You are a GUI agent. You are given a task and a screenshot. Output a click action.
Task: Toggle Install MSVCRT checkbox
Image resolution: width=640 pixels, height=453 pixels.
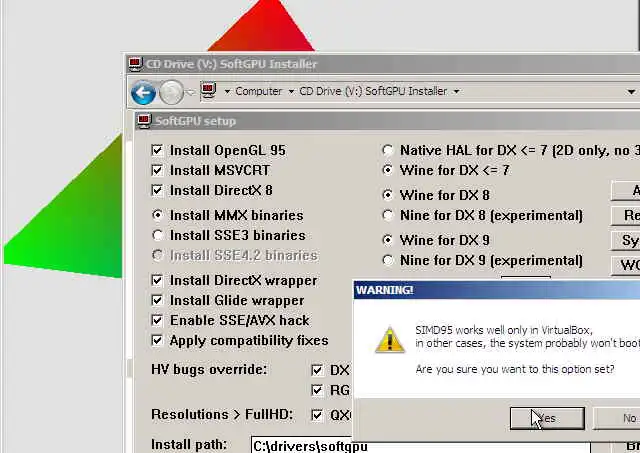(x=157, y=170)
